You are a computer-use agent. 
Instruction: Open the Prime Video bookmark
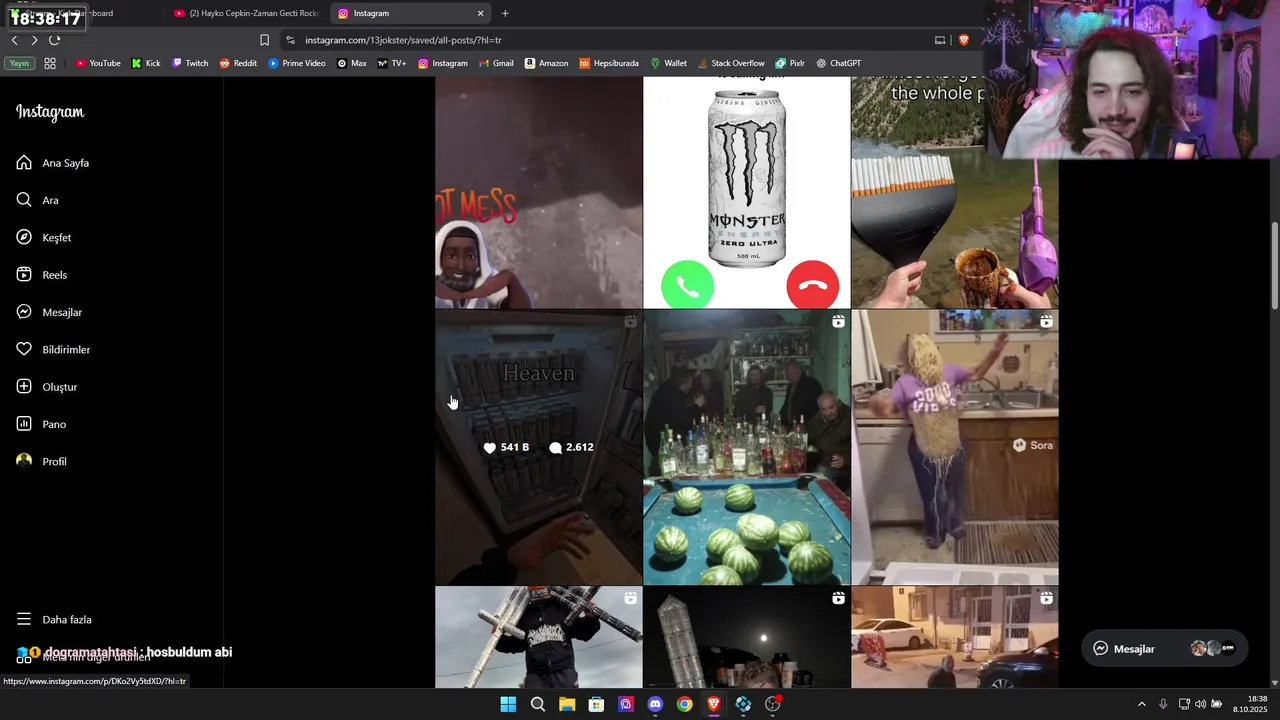tap(297, 63)
